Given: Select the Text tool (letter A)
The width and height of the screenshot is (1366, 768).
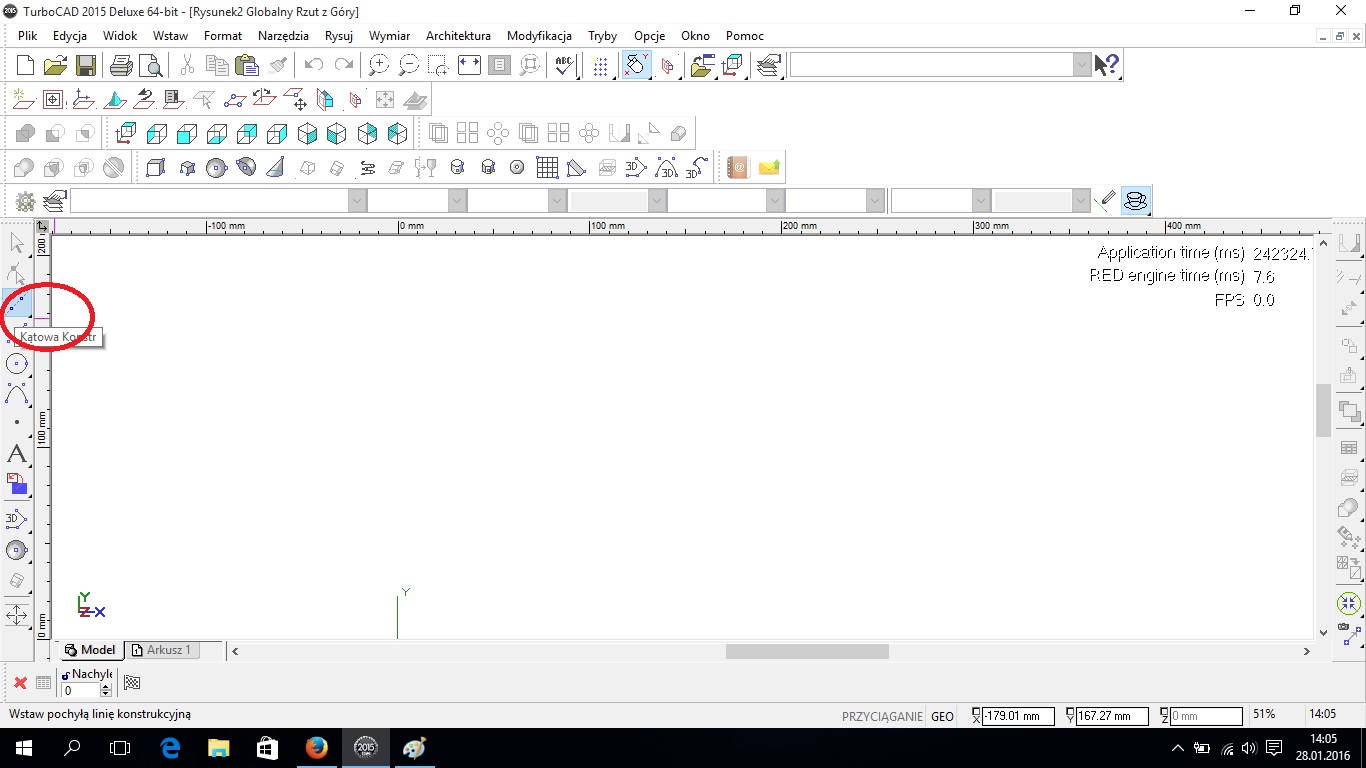Looking at the screenshot, I should click(17, 454).
